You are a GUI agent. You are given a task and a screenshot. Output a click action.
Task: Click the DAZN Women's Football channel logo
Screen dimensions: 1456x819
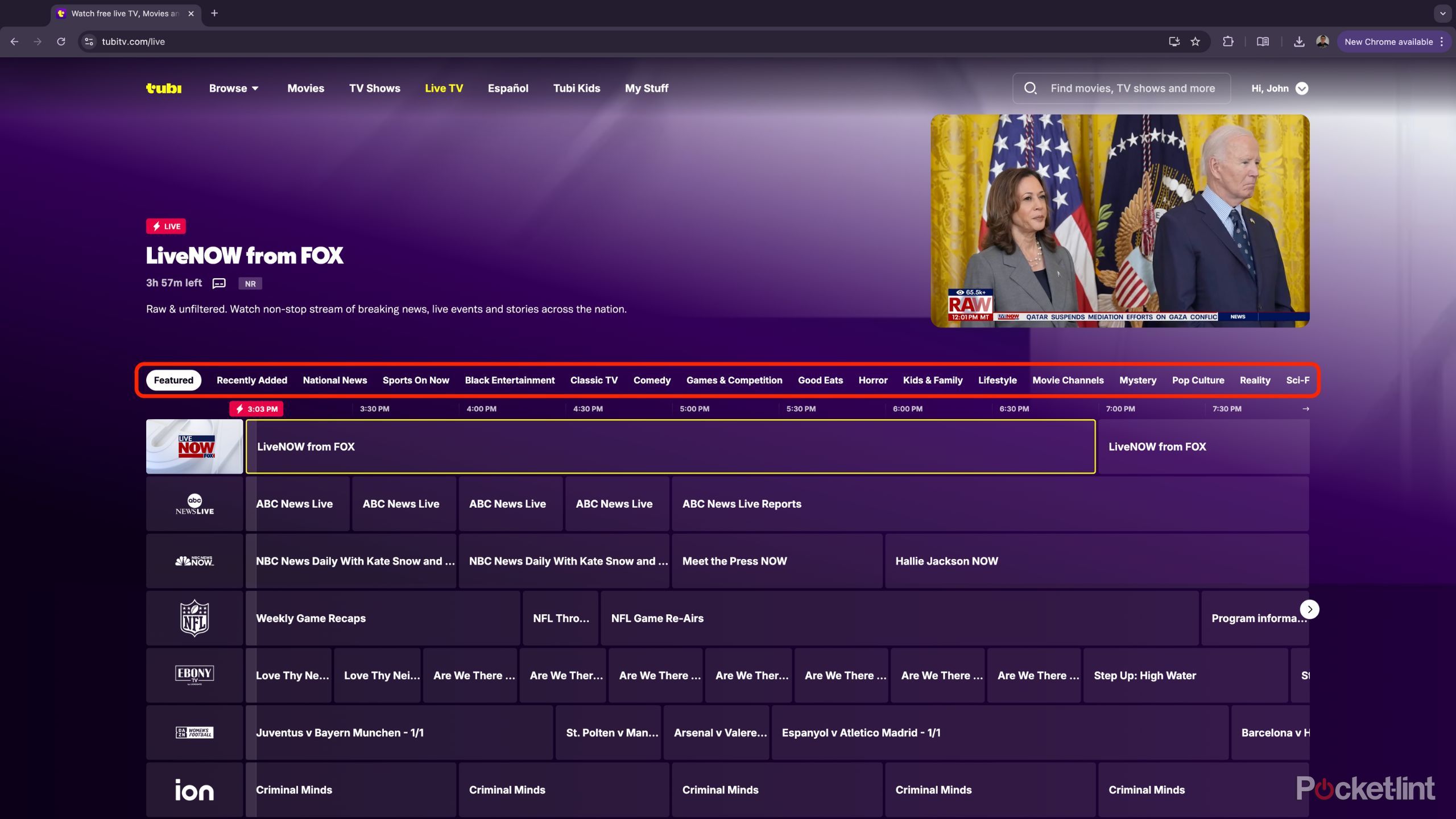[194, 733]
